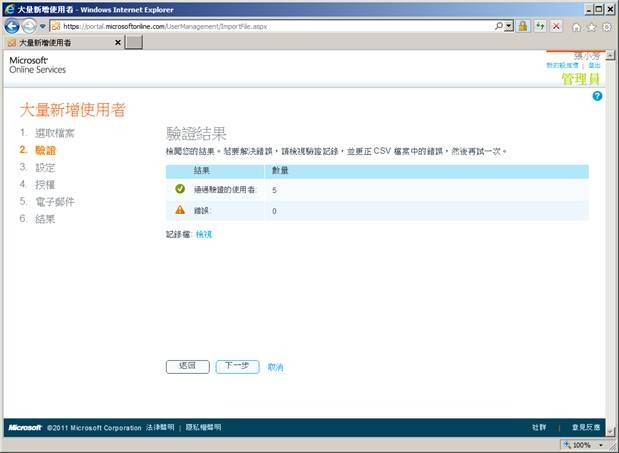Click the zoom magnifier icon in status bar
Screen dimensions: 619x453
point(567,445)
